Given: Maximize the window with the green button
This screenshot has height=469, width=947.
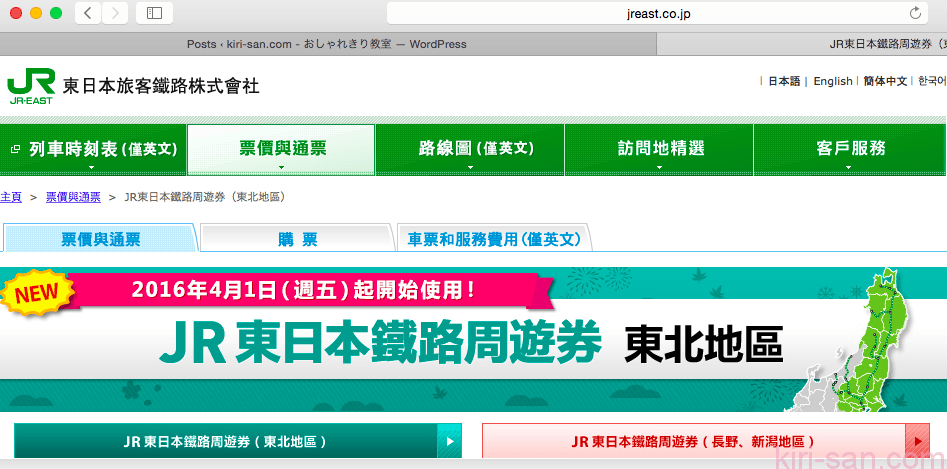Looking at the screenshot, I should [x=56, y=13].
